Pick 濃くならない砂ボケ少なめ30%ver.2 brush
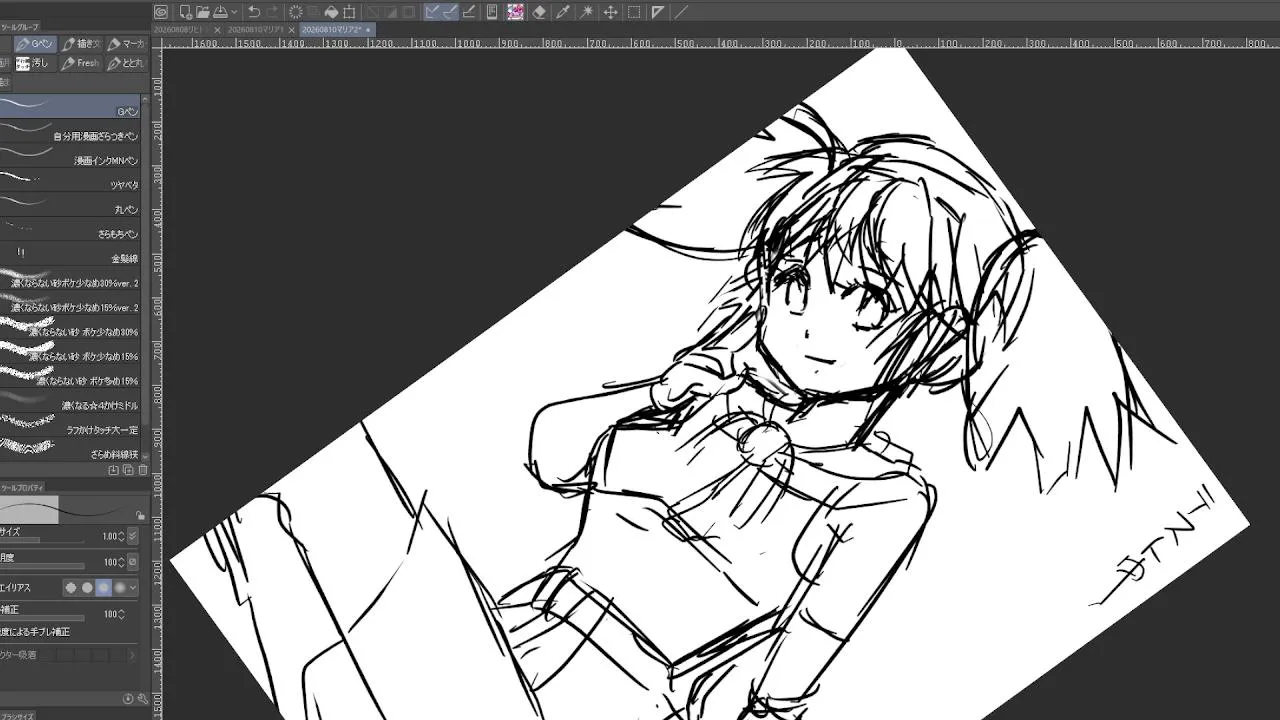The width and height of the screenshot is (1280, 720). (x=71, y=277)
